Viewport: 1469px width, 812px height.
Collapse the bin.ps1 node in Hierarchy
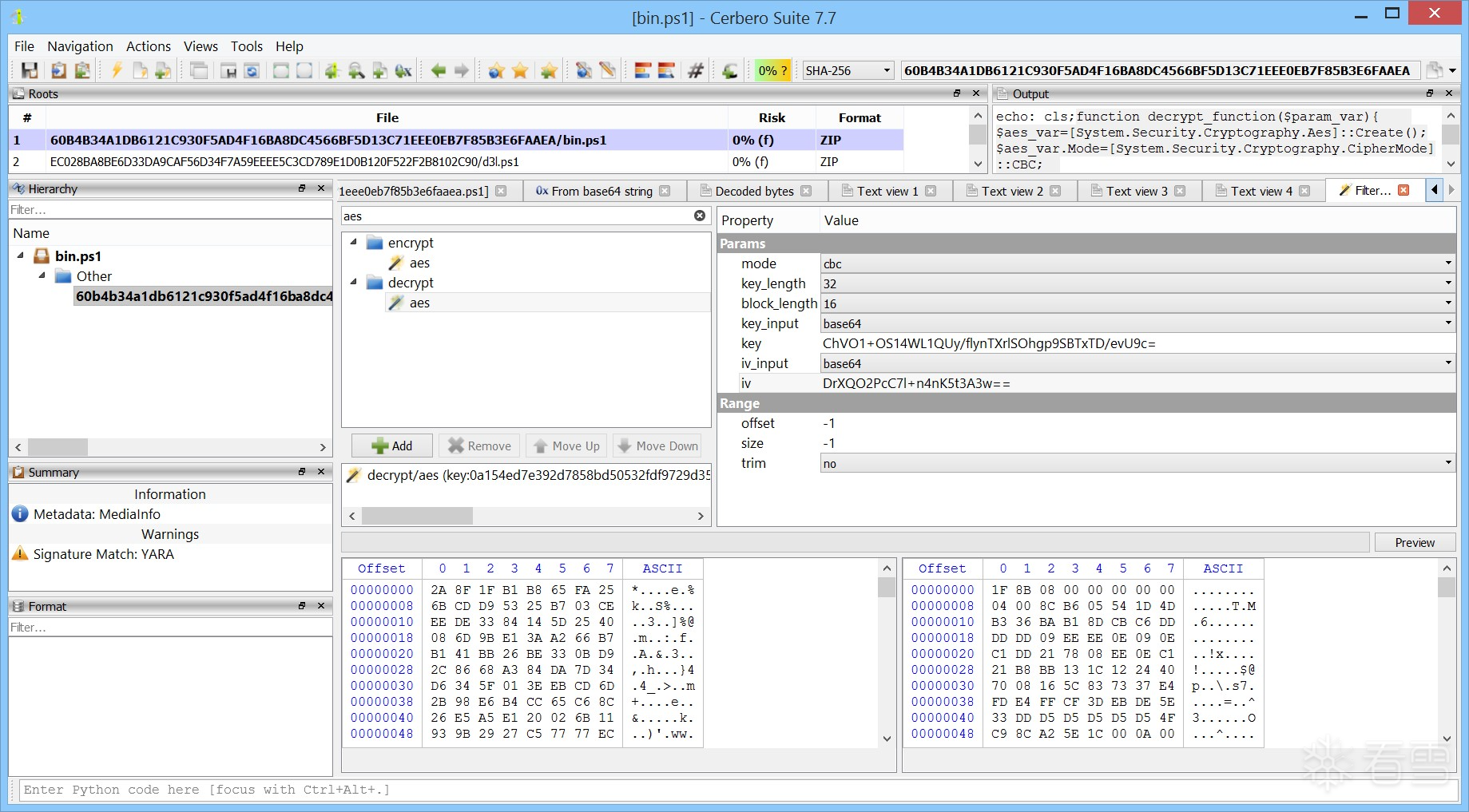pyautogui.click(x=20, y=255)
